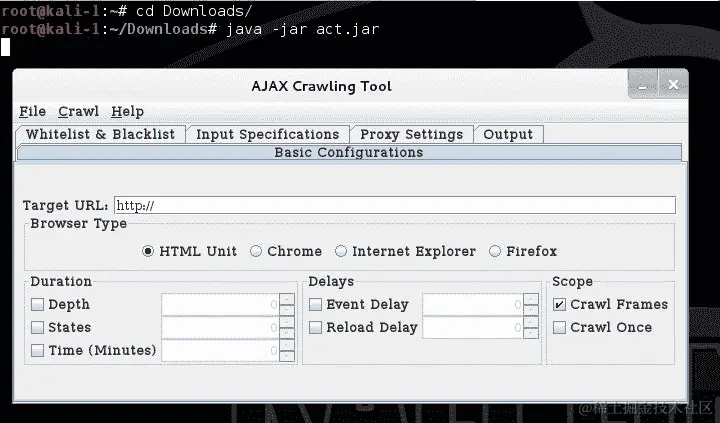Screen dimensions: 720x423
Task: Decrease Reload Delay spinner down arrow
Action: coord(531,333)
